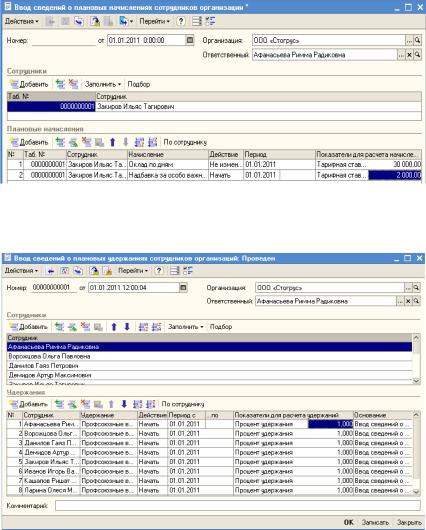Open calendar for deductions document date
The height and width of the screenshot is (530, 426).
183,288
